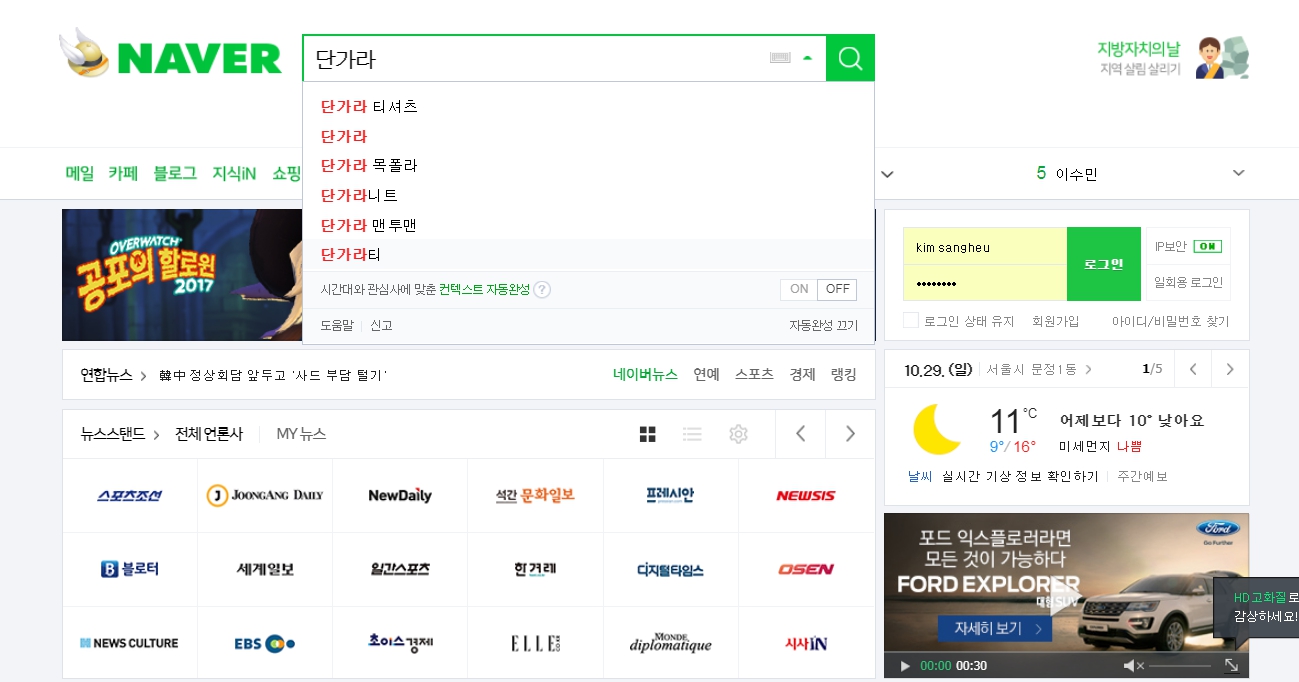Expand the 이수민 notification dropdown

1238,173
